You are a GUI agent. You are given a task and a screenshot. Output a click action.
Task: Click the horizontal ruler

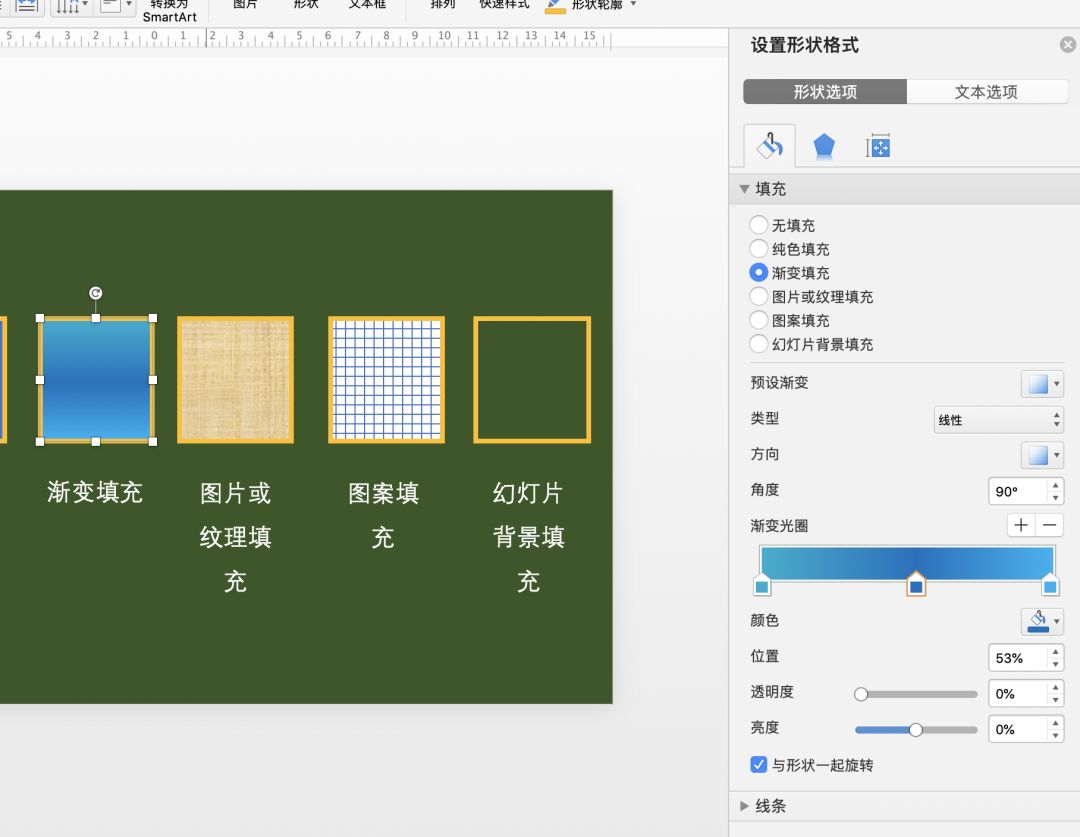(306, 38)
